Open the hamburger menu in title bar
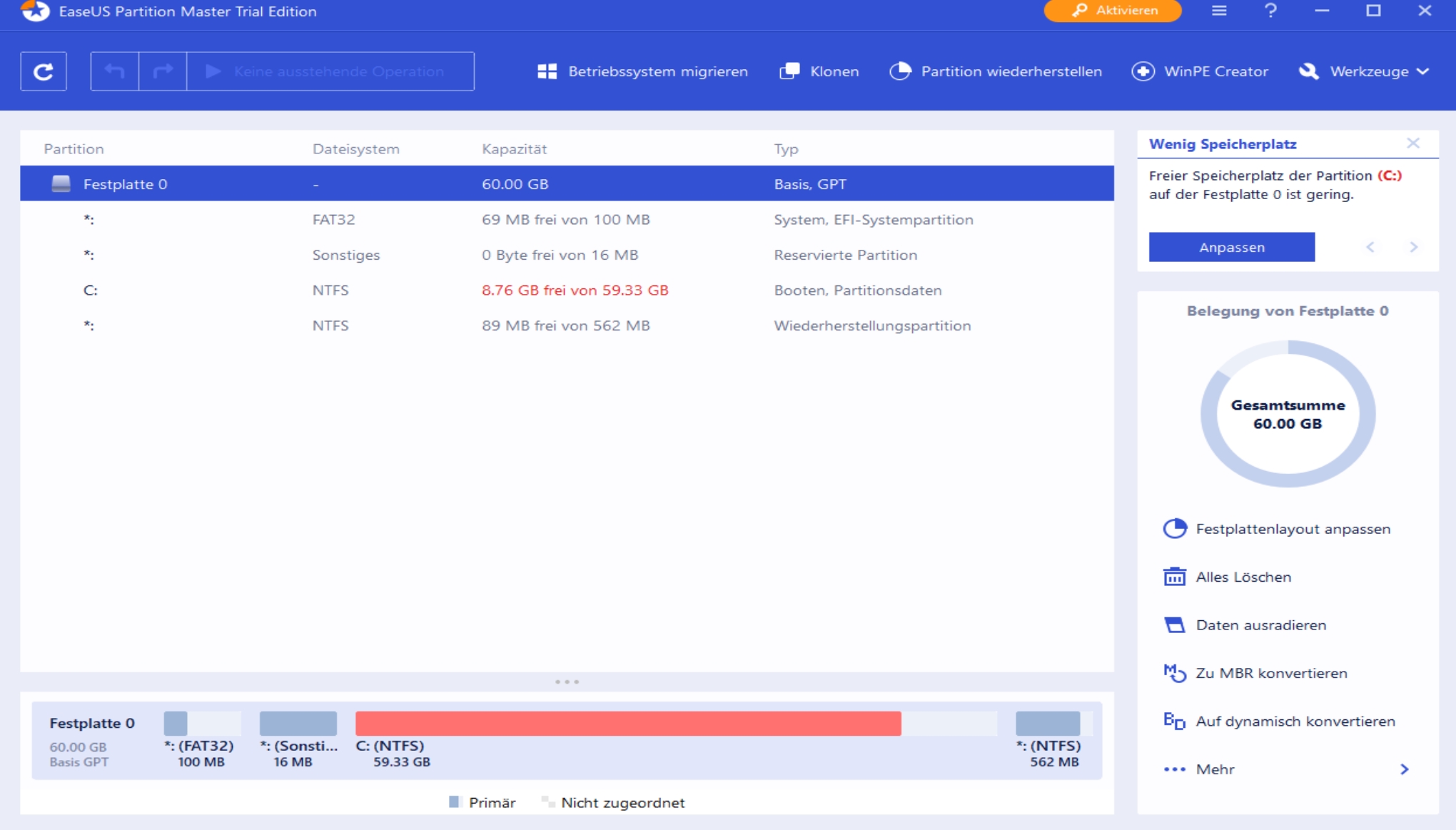Image resolution: width=1456 pixels, height=830 pixels. pyautogui.click(x=1219, y=11)
